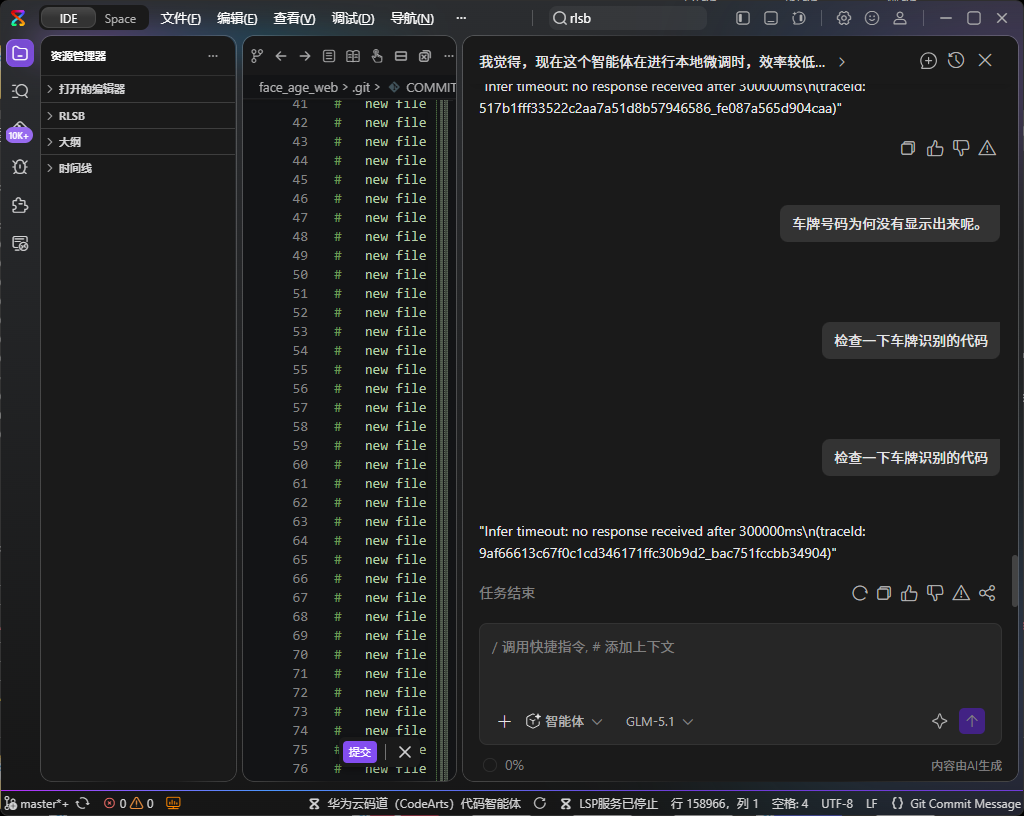This screenshot has width=1024, height=816.
Task: Click the document view icon in the editor toolbar
Action: pyautogui.click(x=329, y=56)
